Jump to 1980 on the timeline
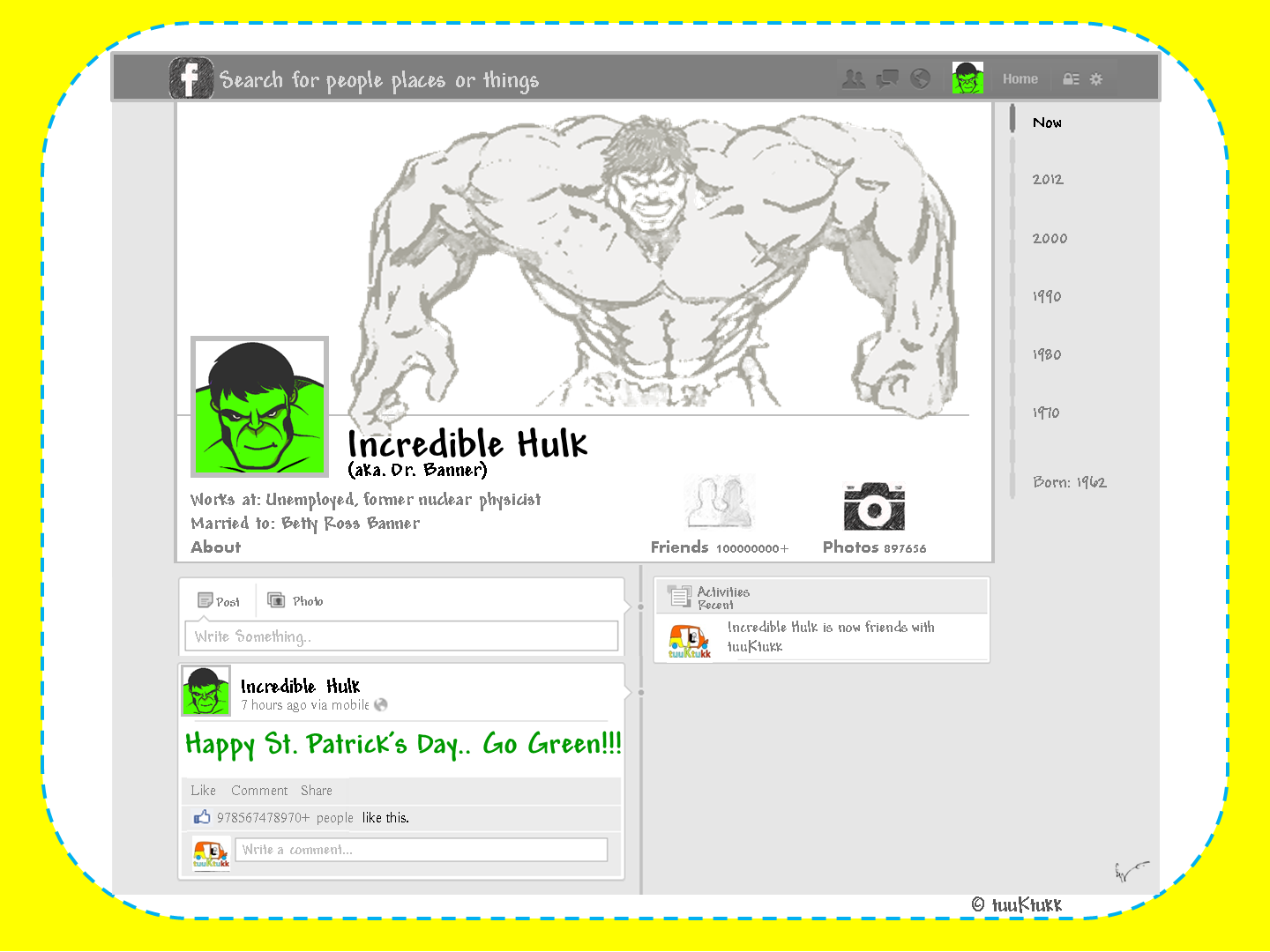The image size is (1270, 952). [1047, 354]
